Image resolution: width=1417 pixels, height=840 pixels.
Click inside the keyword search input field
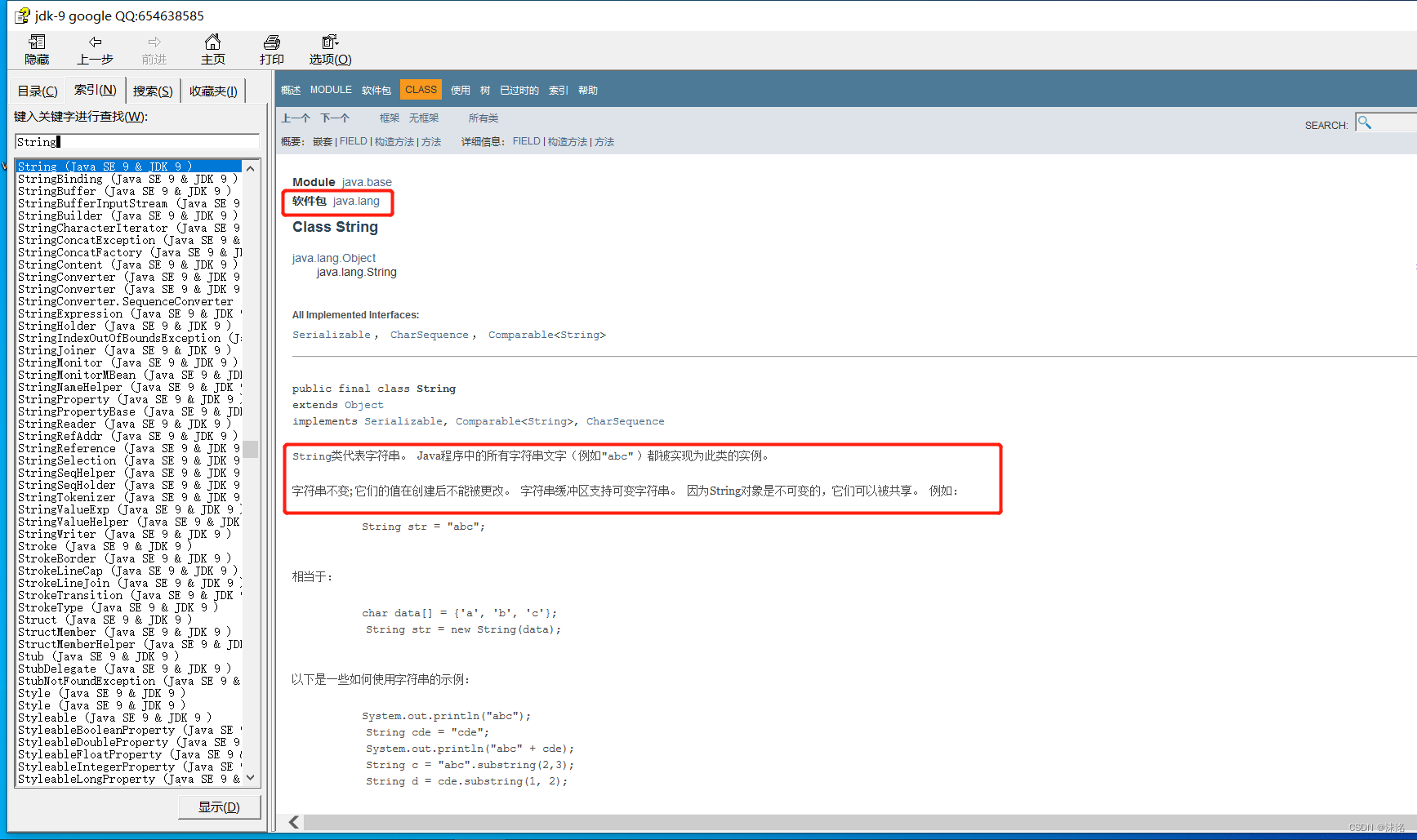point(136,141)
